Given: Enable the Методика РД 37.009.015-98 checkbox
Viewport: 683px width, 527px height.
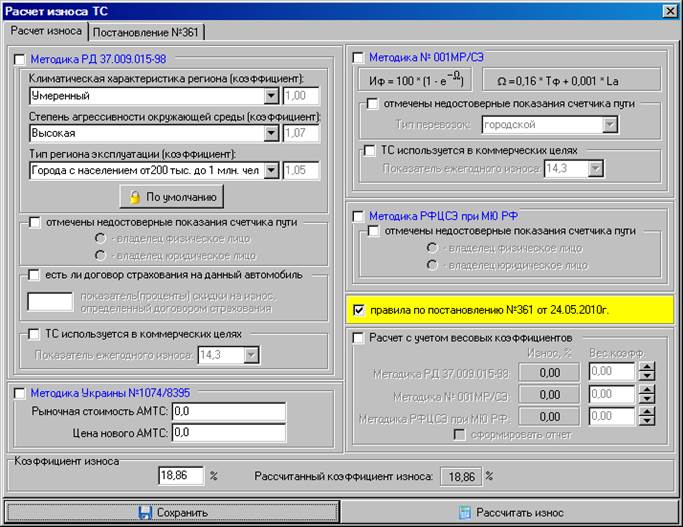Looking at the screenshot, I should click(x=21, y=60).
